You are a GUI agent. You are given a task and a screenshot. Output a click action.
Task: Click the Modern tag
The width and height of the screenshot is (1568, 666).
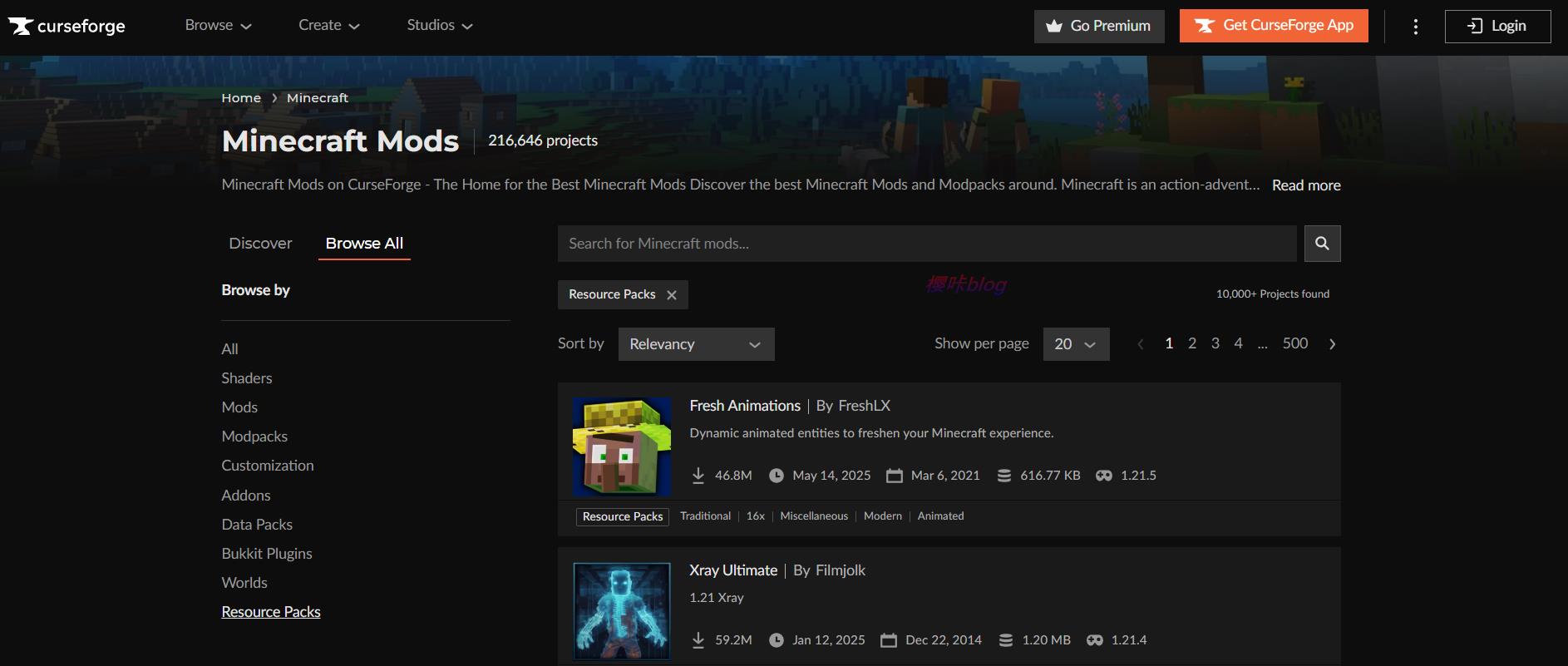[883, 516]
